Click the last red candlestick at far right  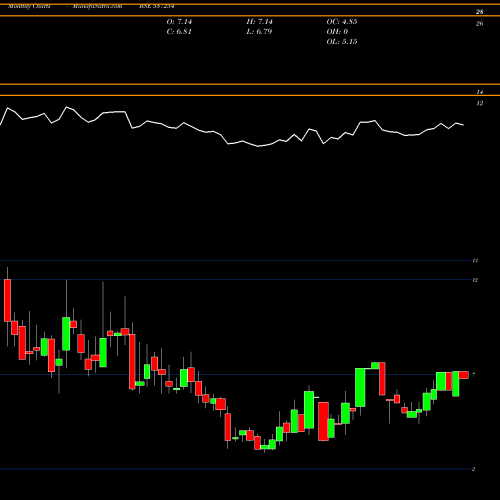pos(464,375)
